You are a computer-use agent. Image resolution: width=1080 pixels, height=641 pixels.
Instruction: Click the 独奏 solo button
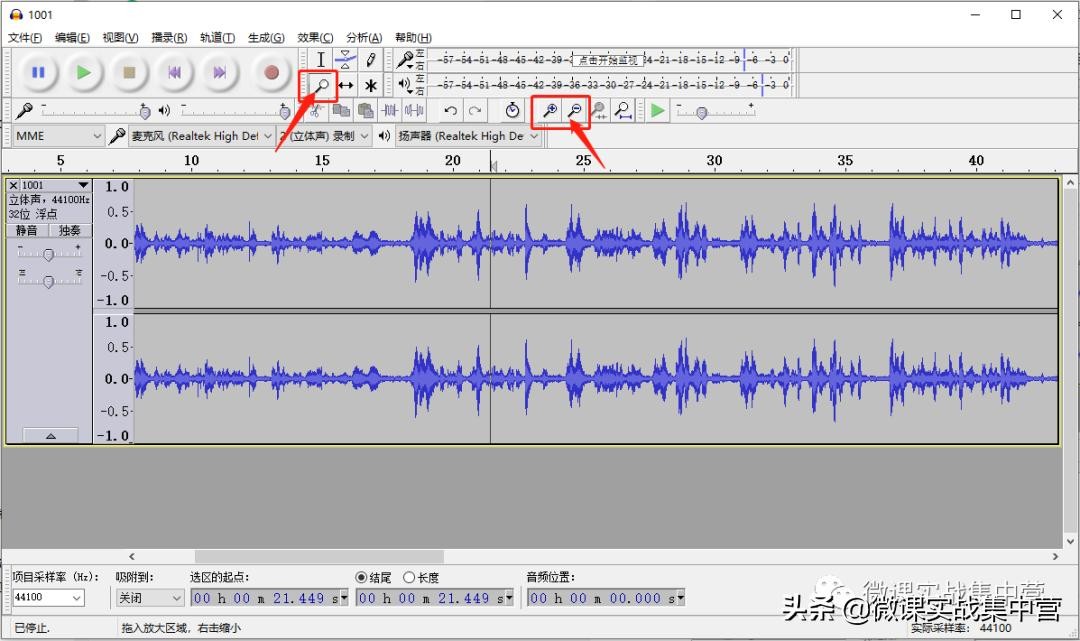[x=70, y=231]
